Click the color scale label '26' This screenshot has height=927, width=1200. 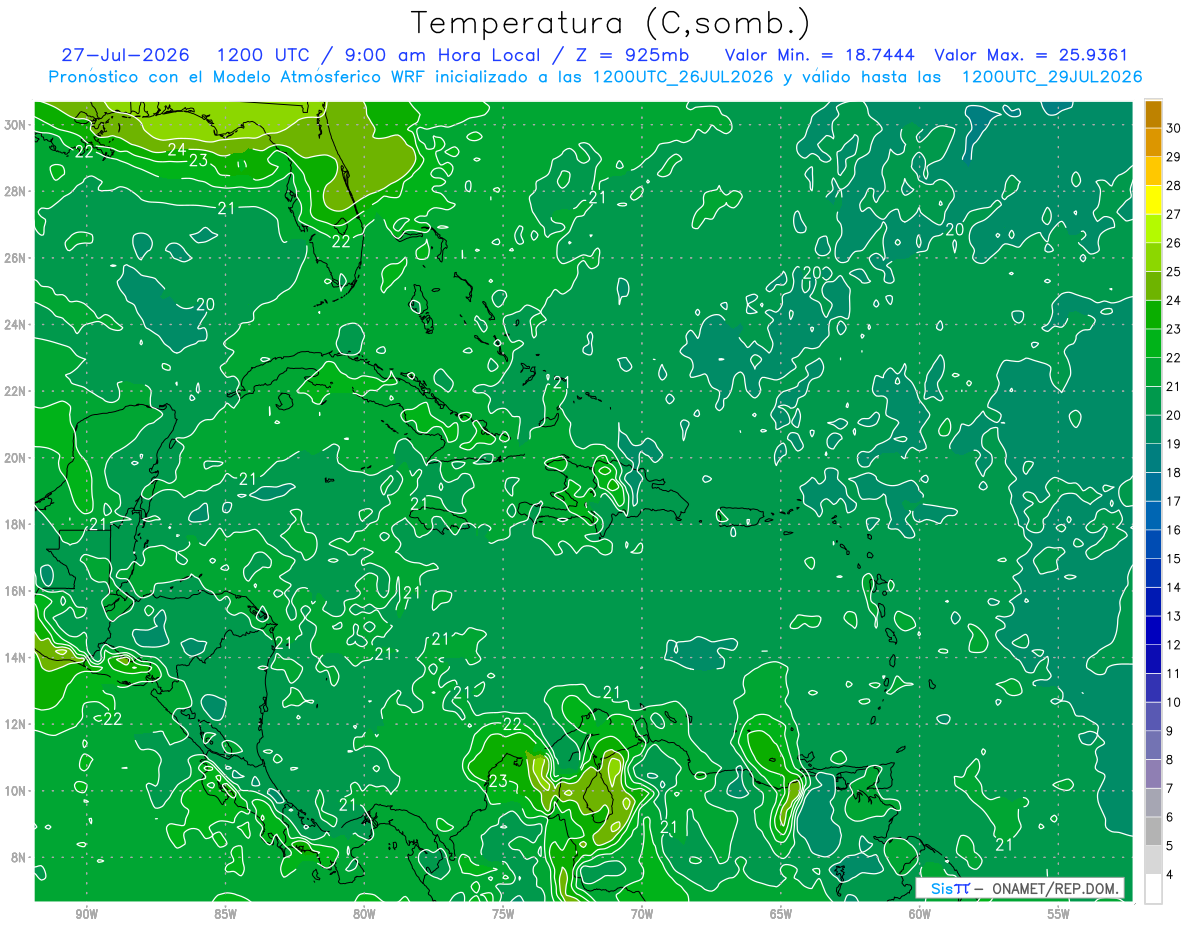click(1174, 243)
